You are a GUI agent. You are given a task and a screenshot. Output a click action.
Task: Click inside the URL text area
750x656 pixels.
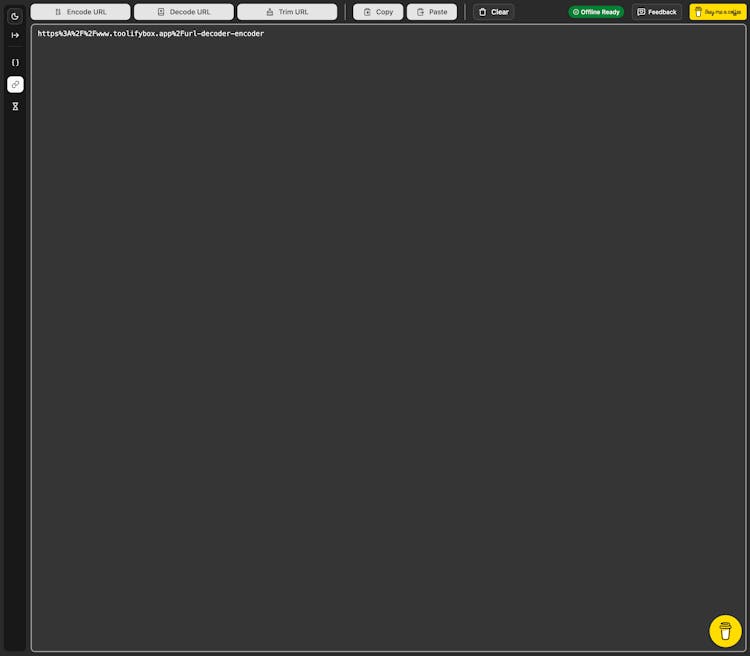pyautogui.click(x=390, y=340)
